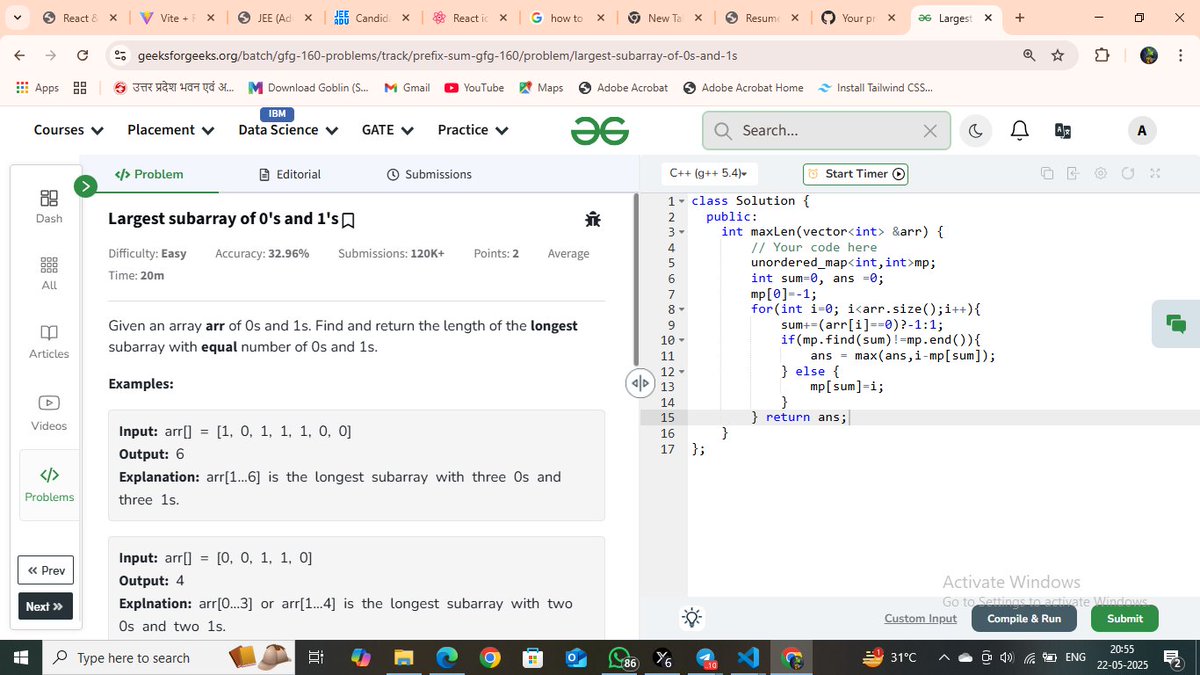The height and width of the screenshot is (675, 1200).
Task: Click the lightbulb hint icon
Action: click(x=692, y=618)
